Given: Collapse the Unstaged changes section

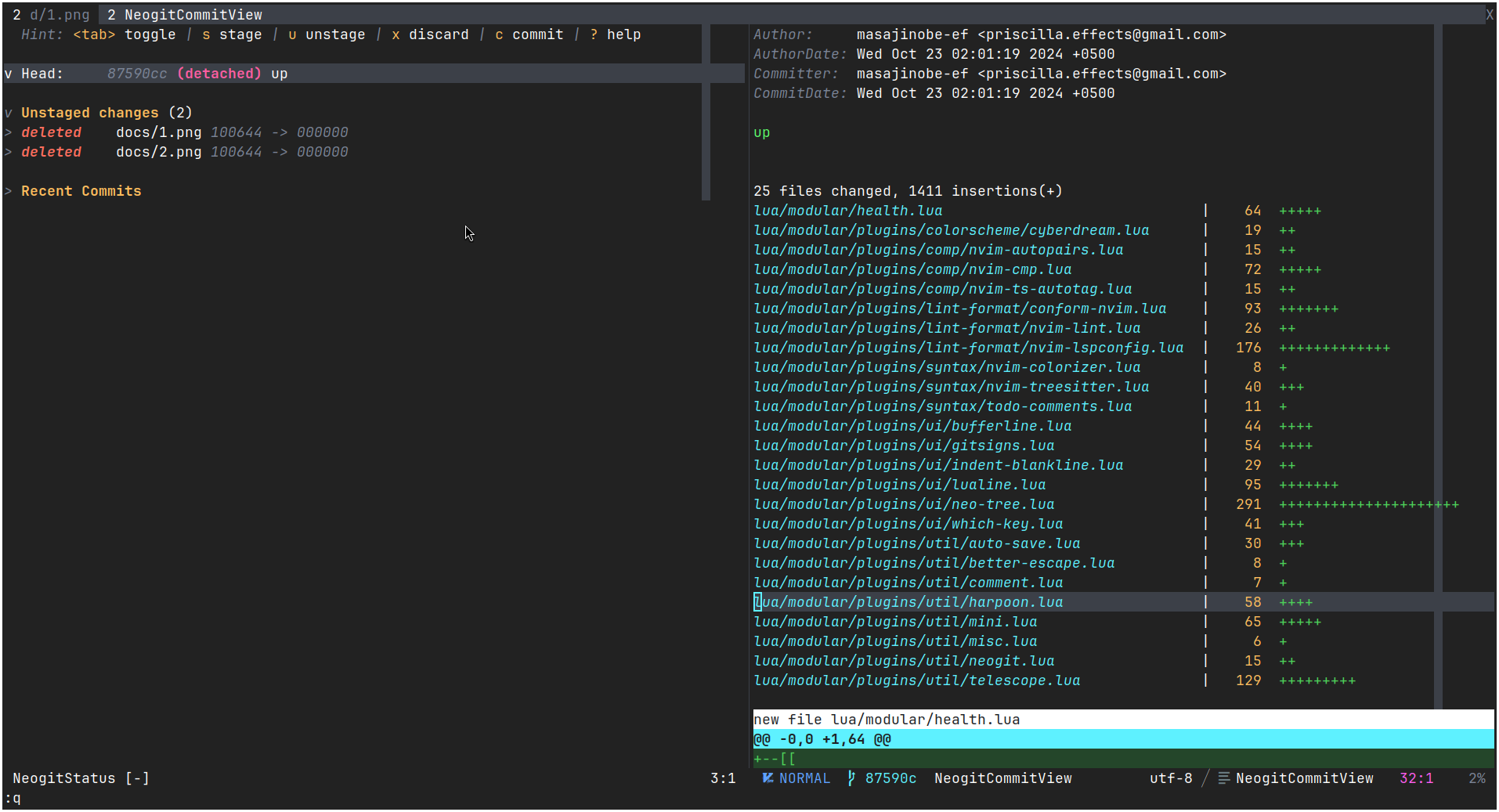Looking at the screenshot, I should [9, 113].
